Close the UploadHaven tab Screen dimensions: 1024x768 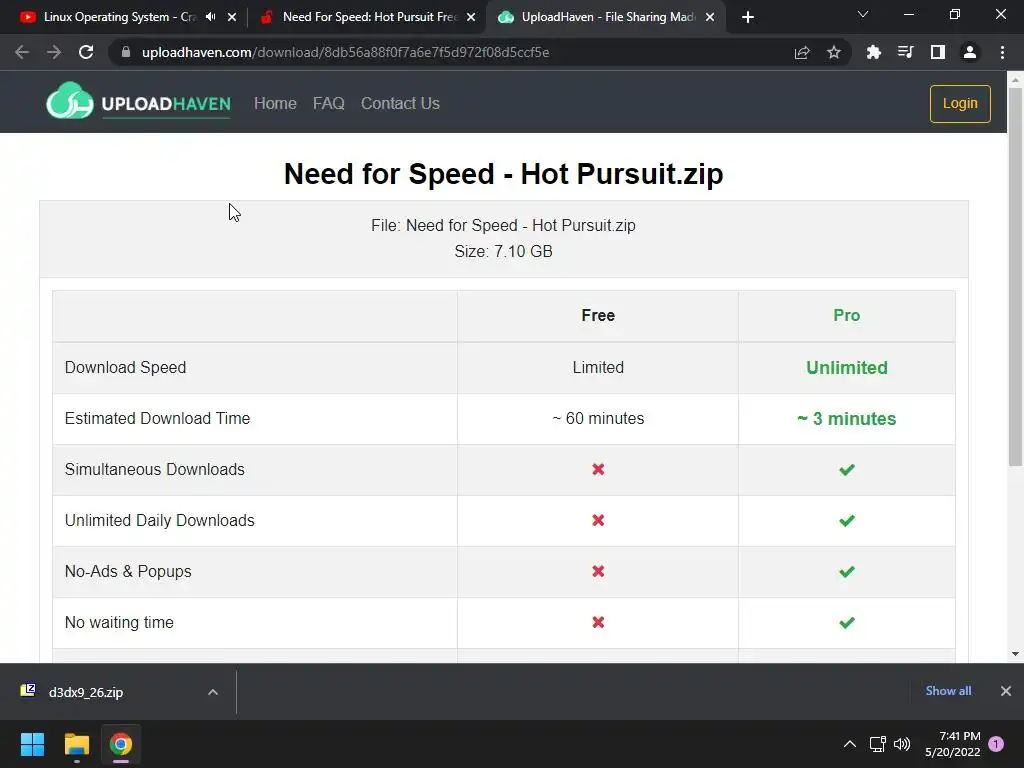[x=710, y=17]
